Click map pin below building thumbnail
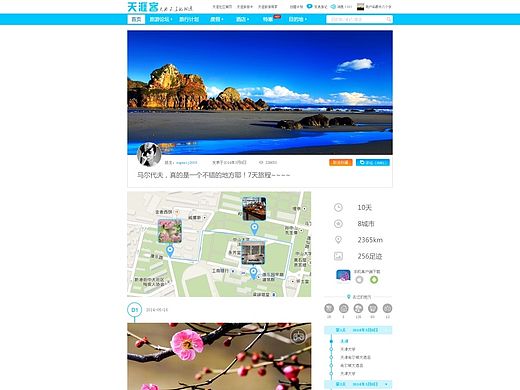520x390 pixels. tap(253, 273)
